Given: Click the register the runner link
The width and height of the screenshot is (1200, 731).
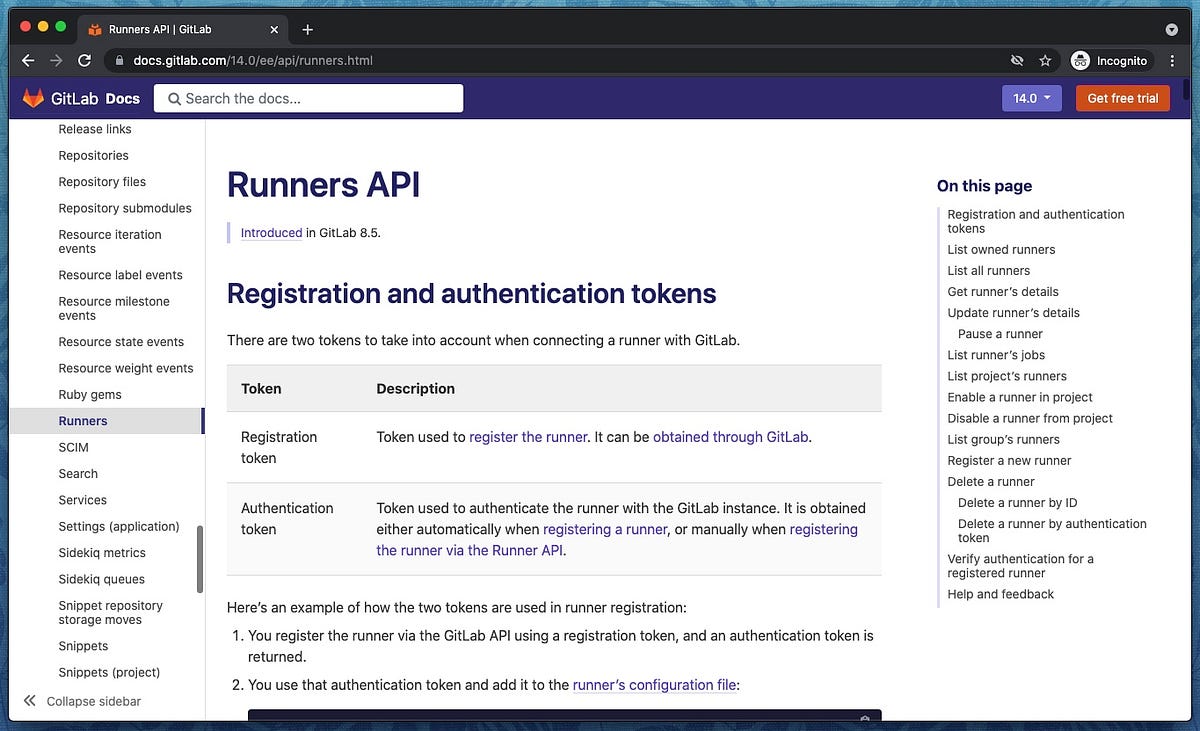Looking at the screenshot, I should pyautogui.click(x=529, y=437).
